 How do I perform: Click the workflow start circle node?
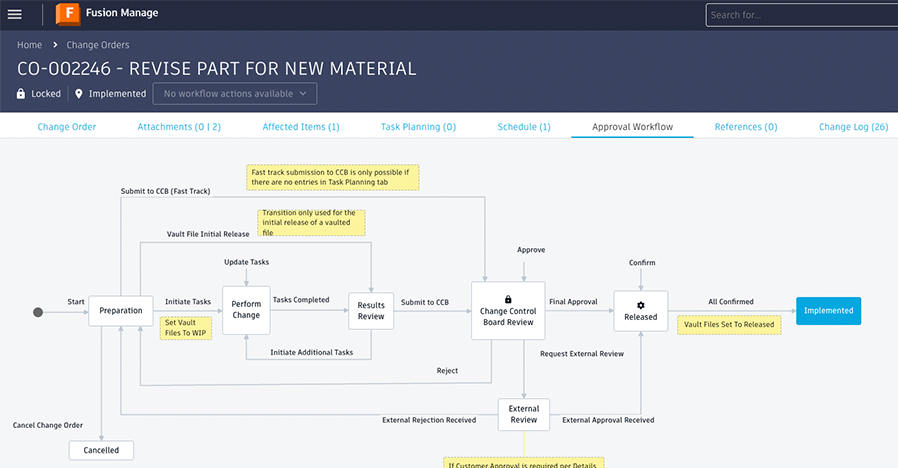pos(38,312)
